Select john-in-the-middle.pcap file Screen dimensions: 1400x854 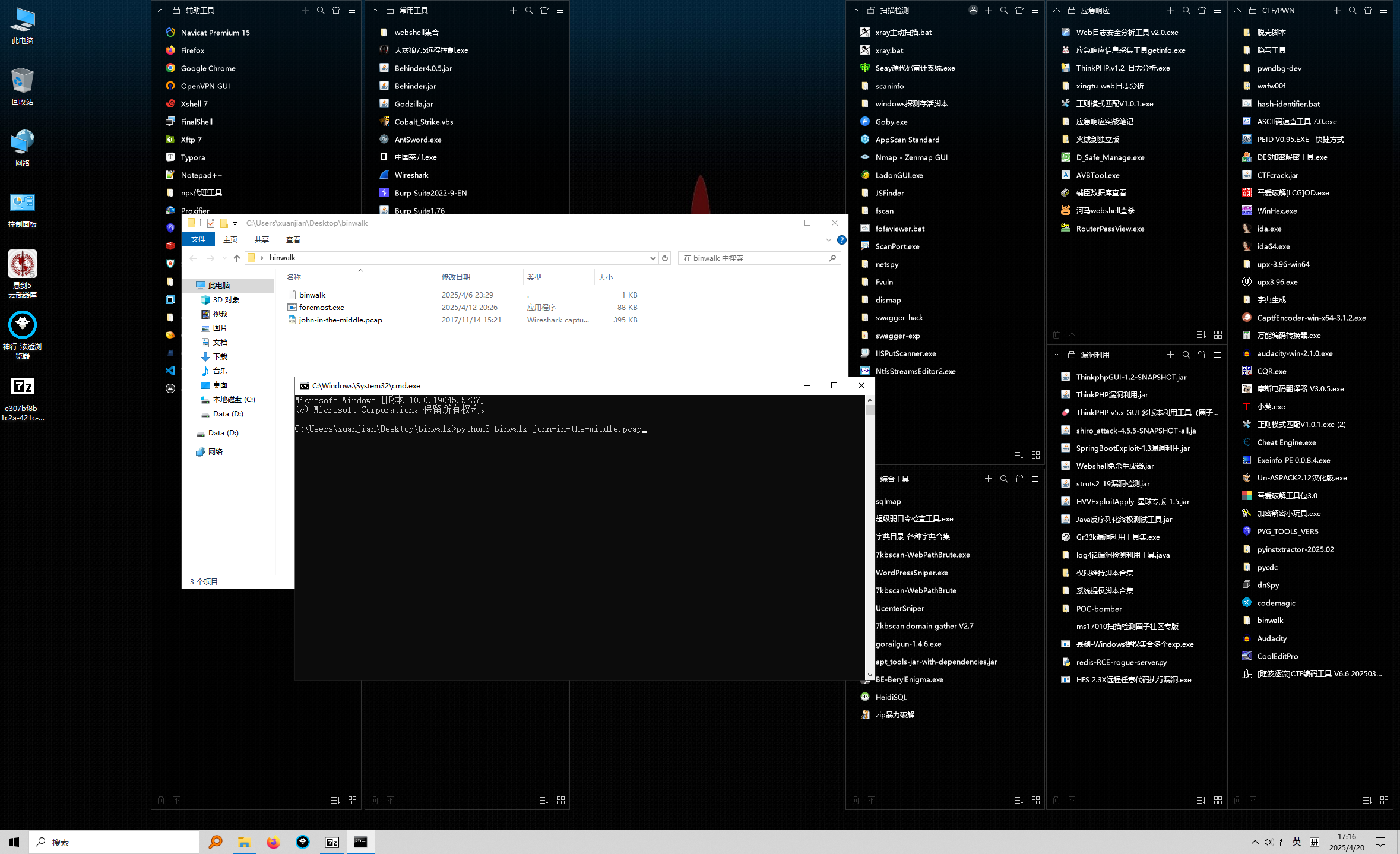click(x=340, y=320)
